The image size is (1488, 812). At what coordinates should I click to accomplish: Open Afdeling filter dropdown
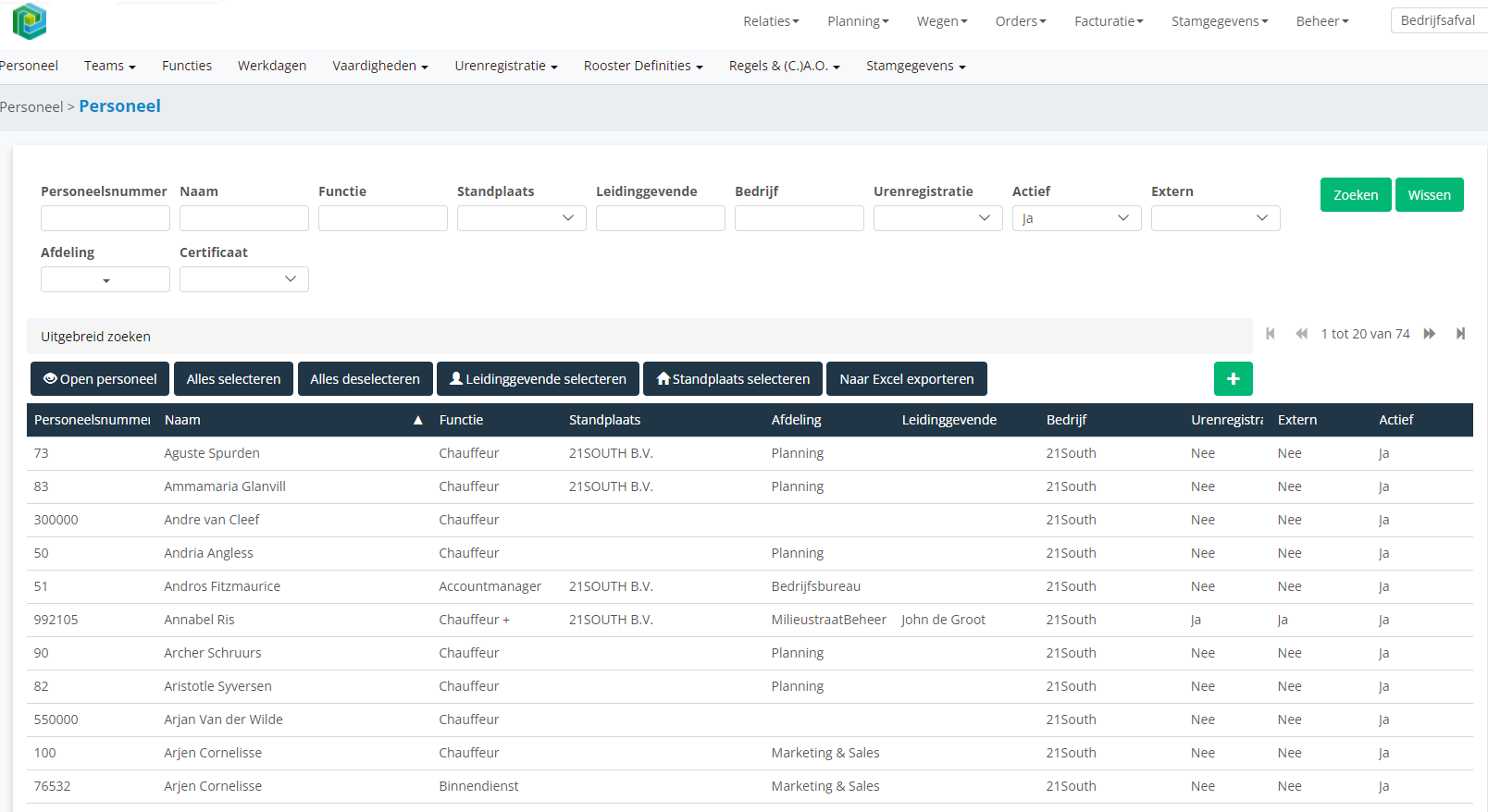105,279
